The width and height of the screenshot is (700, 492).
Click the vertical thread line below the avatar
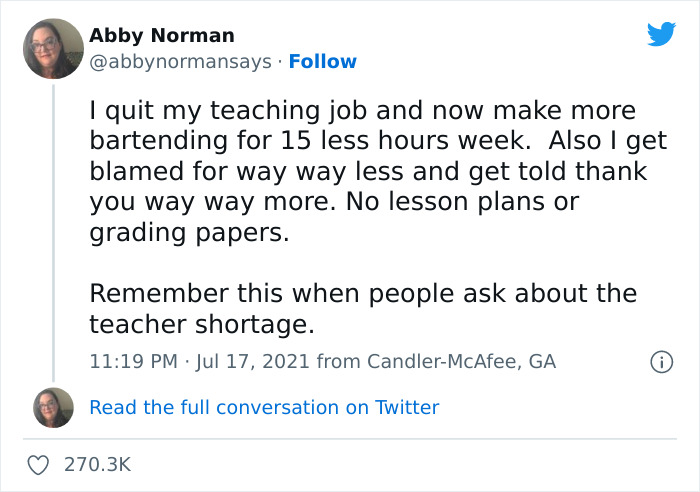coord(52,230)
